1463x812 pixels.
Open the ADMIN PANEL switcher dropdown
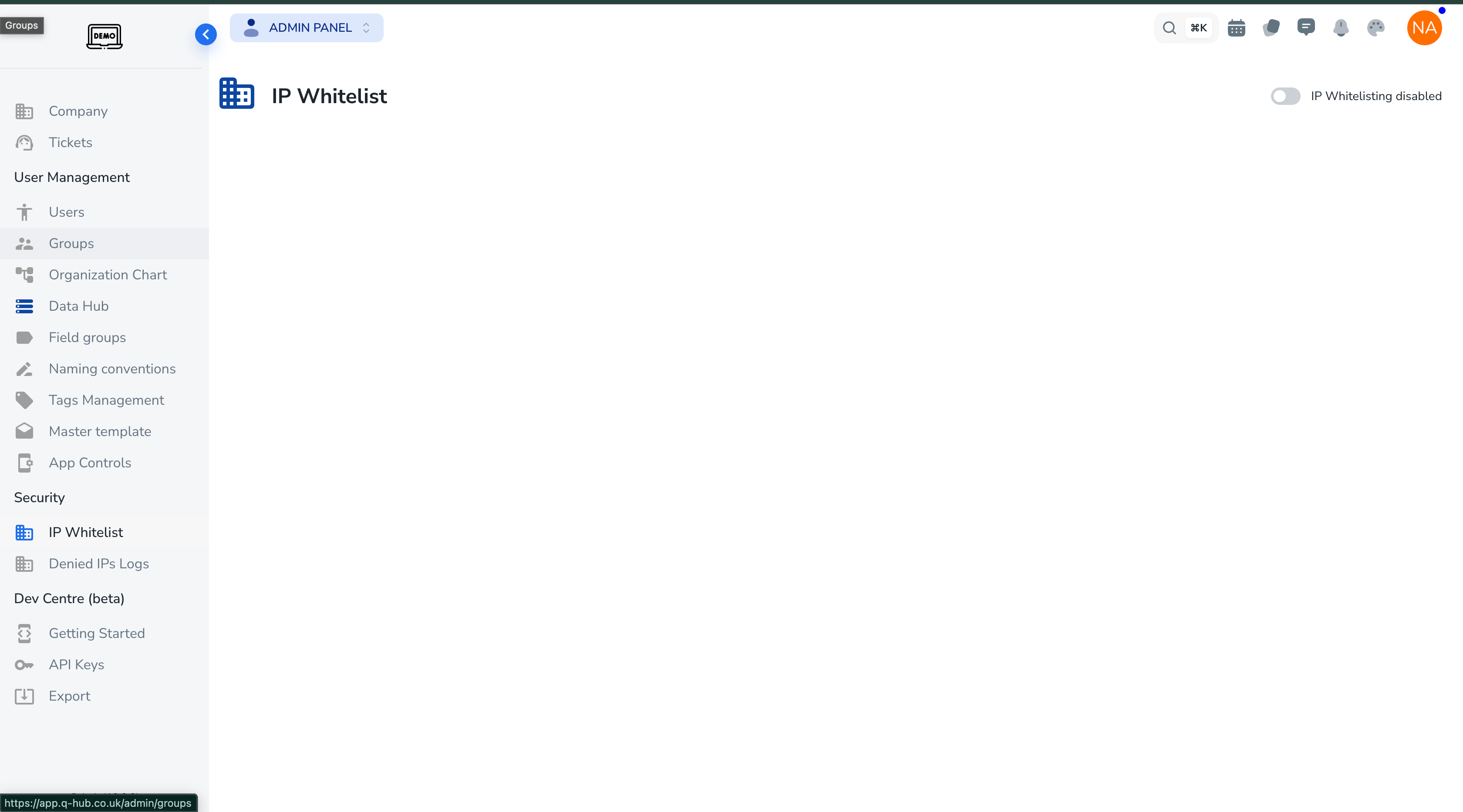[306, 28]
